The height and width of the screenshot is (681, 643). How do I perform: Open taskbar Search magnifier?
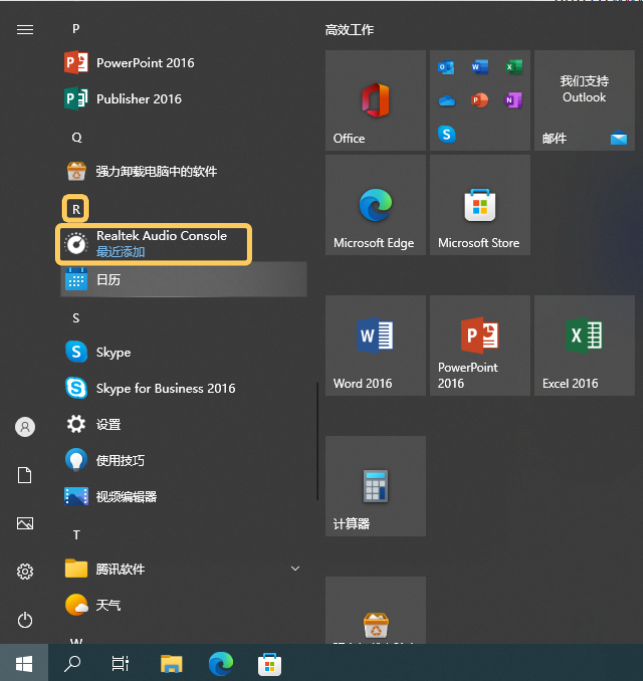[x=72, y=663]
